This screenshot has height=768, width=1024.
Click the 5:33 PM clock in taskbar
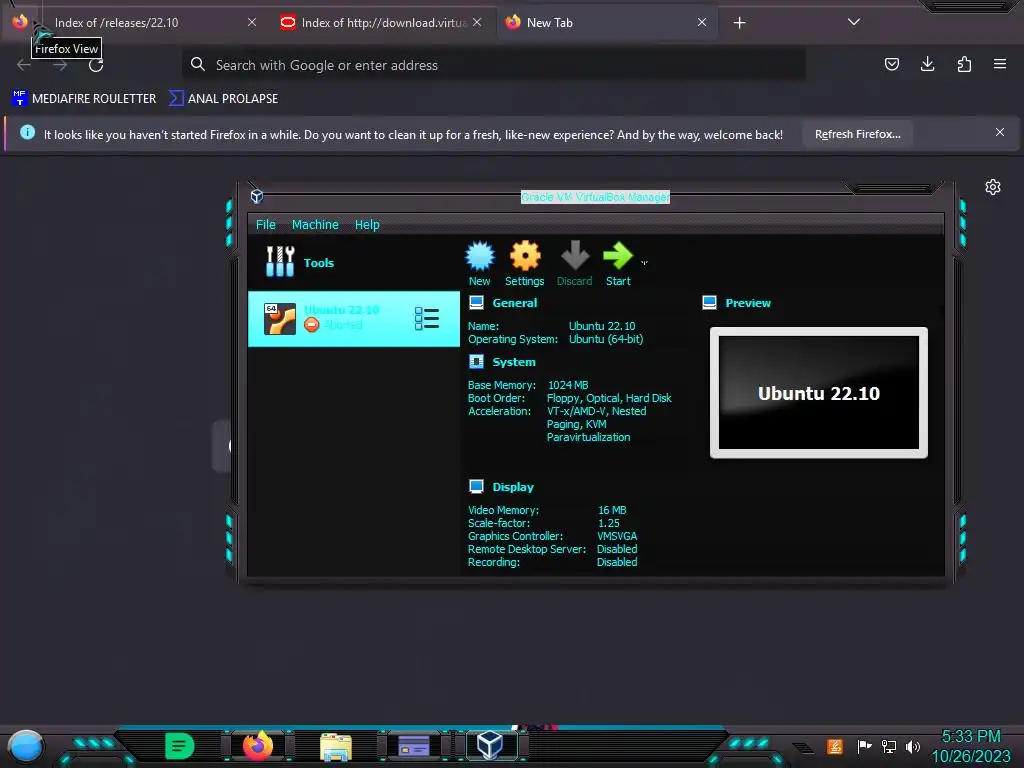click(971, 737)
